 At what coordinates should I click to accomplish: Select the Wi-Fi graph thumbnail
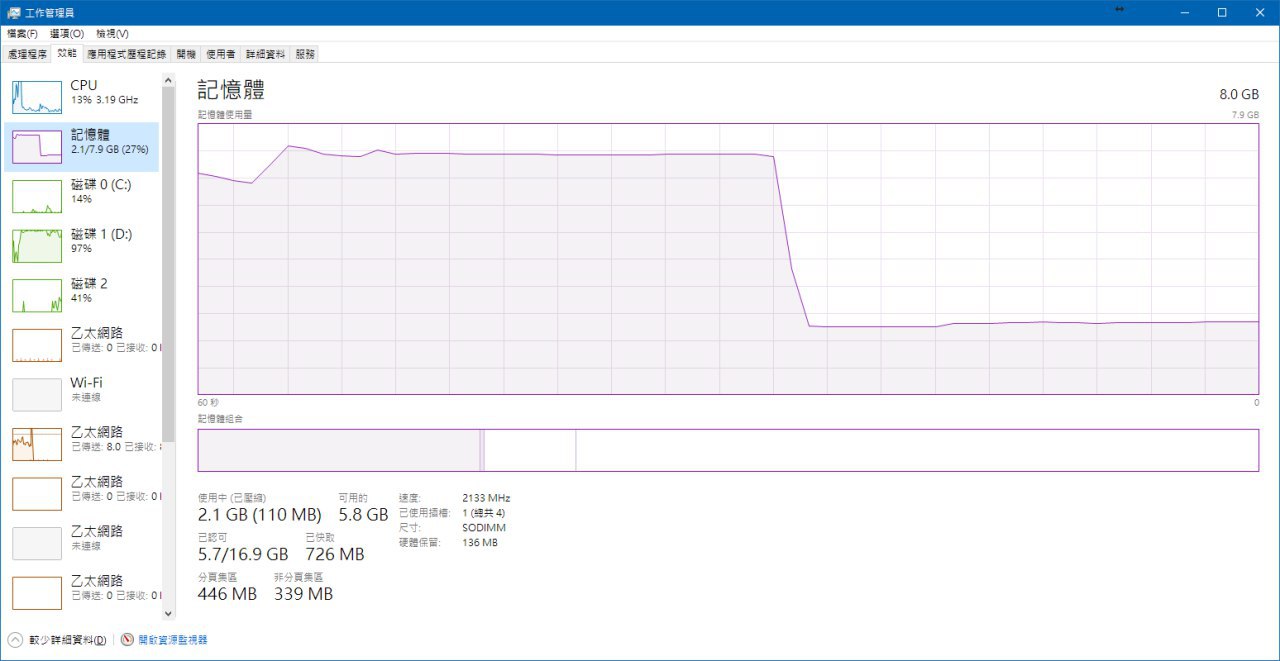(x=37, y=394)
